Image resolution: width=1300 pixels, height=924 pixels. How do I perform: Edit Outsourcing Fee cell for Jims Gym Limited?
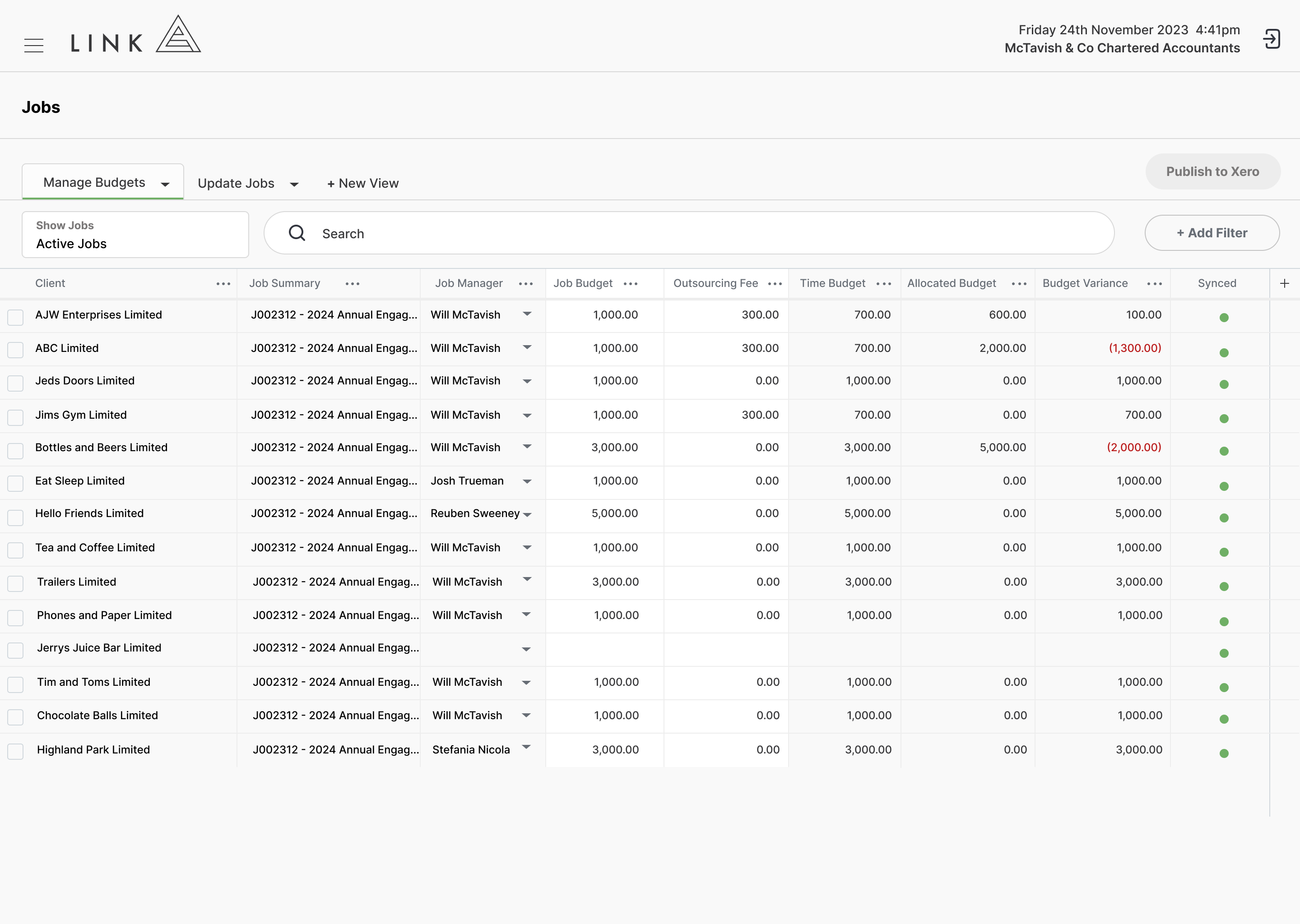point(726,416)
